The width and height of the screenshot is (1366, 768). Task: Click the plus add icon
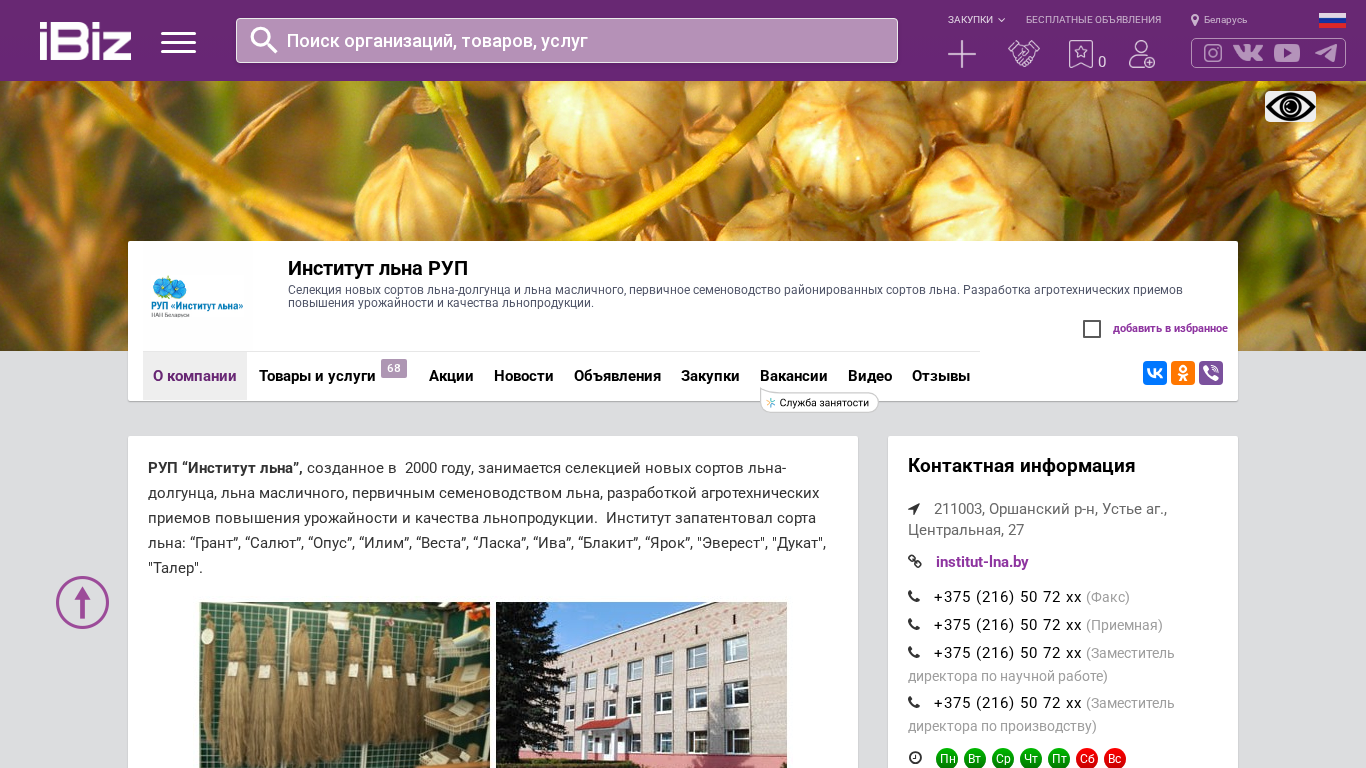[x=962, y=54]
